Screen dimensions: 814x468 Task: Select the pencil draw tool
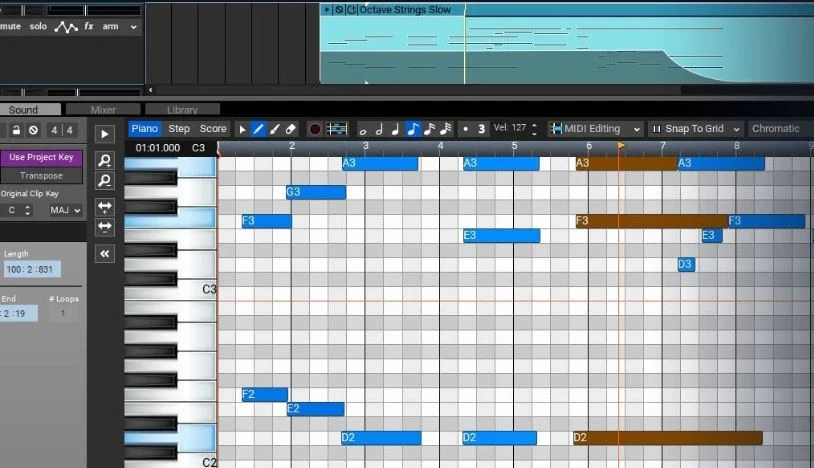(x=259, y=129)
